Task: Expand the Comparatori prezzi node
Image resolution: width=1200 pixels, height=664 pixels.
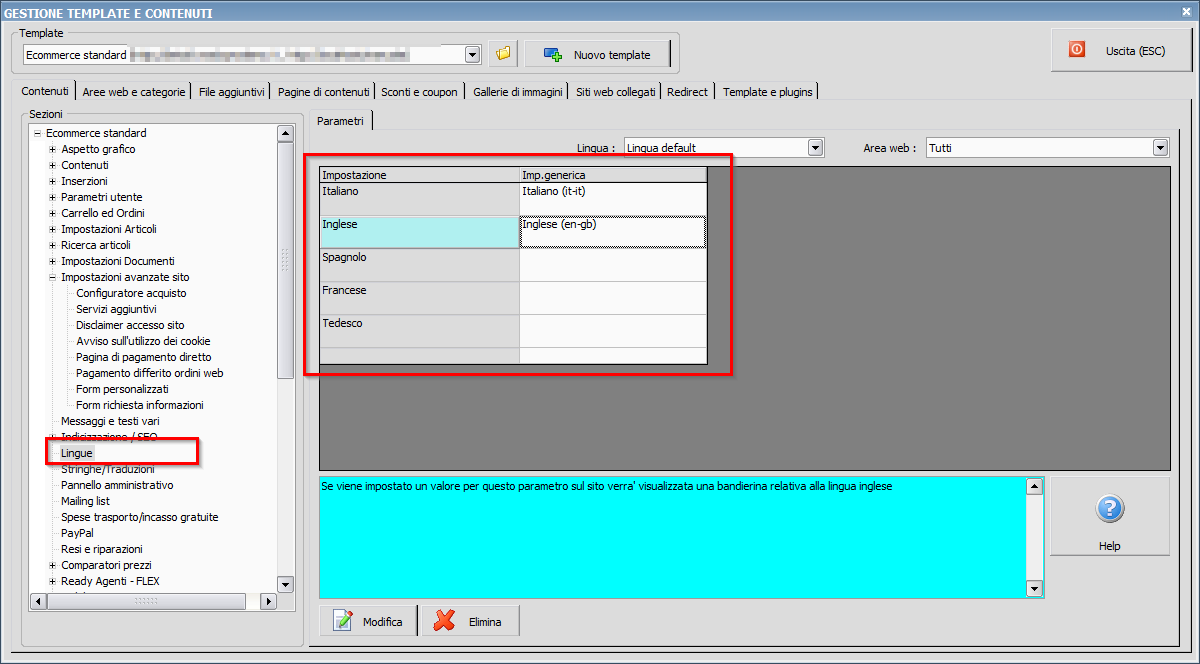Action: (x=53, y=565)
